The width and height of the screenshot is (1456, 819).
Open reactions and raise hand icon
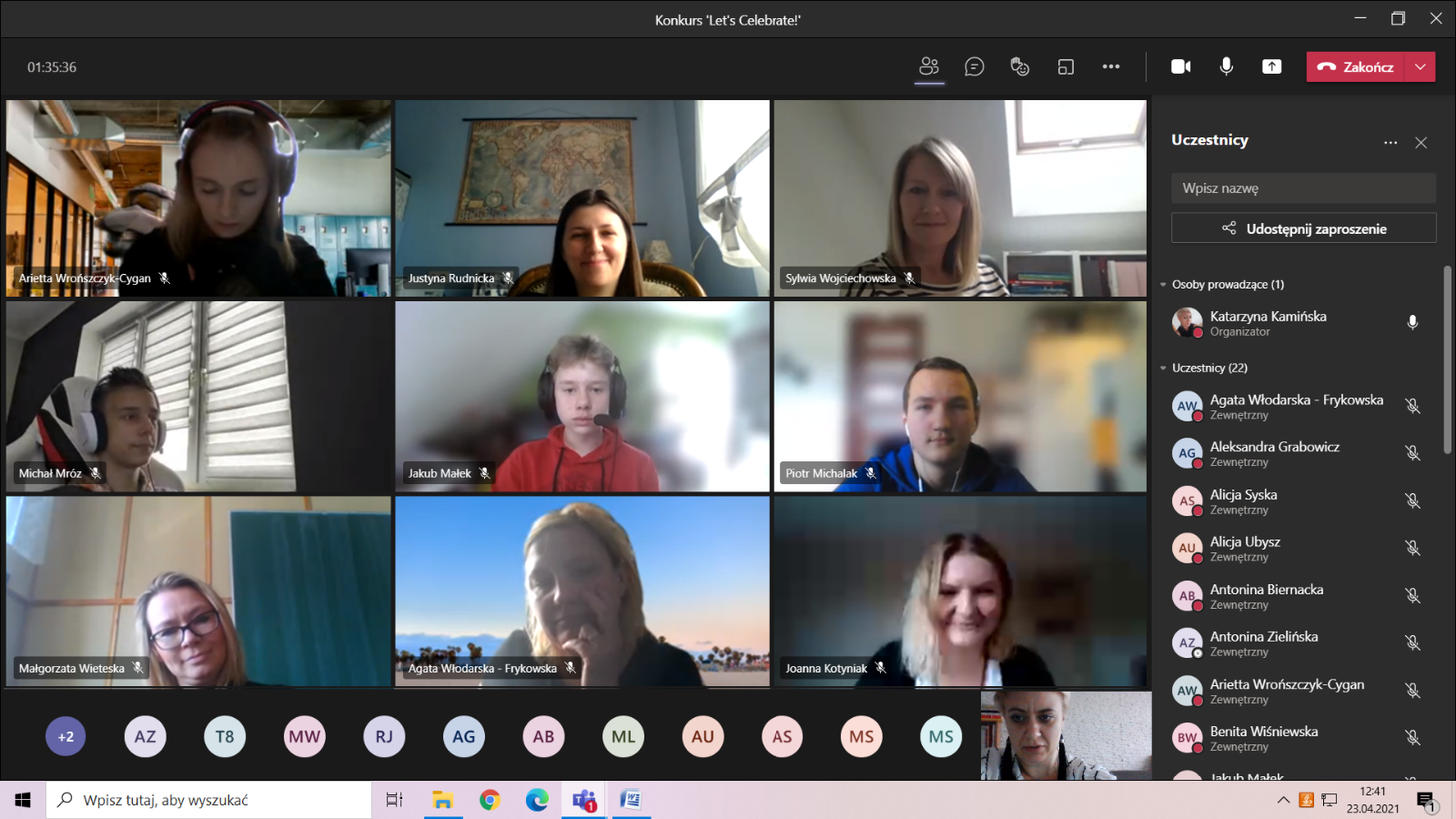1020,66
